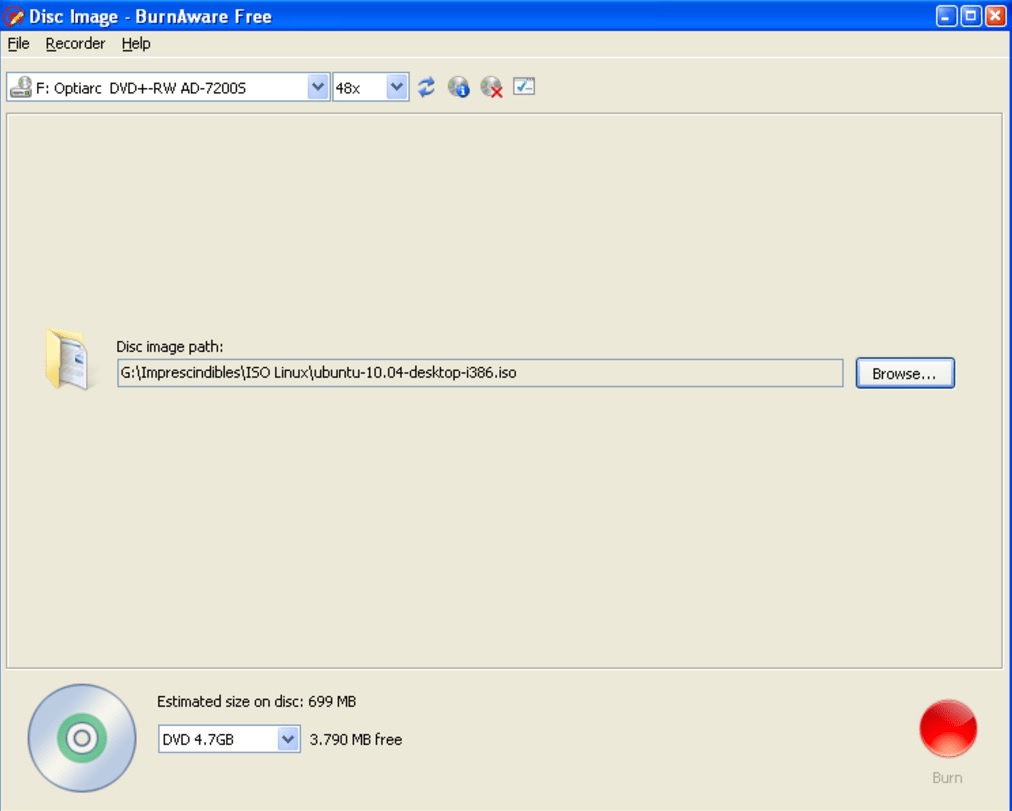Click the disc graphic icon at bottom

[82, 738]
